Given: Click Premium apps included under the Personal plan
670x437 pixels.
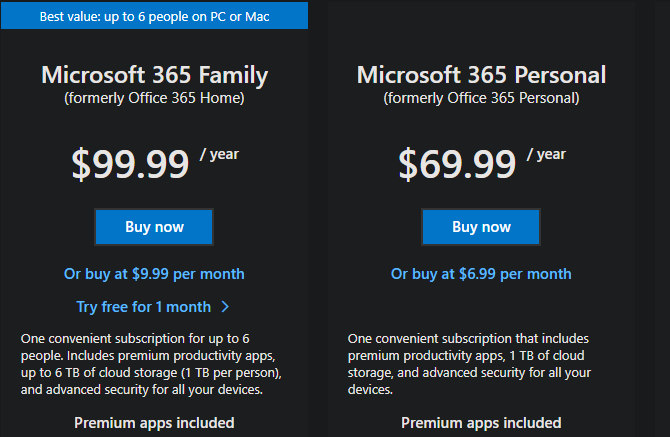Looking at the screenshot, I should pos(481,423).
